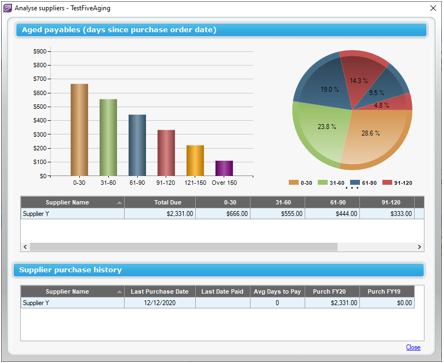Click the three dots under pie legend
Viewport: 444px width, 363px height.
(352, 188)
